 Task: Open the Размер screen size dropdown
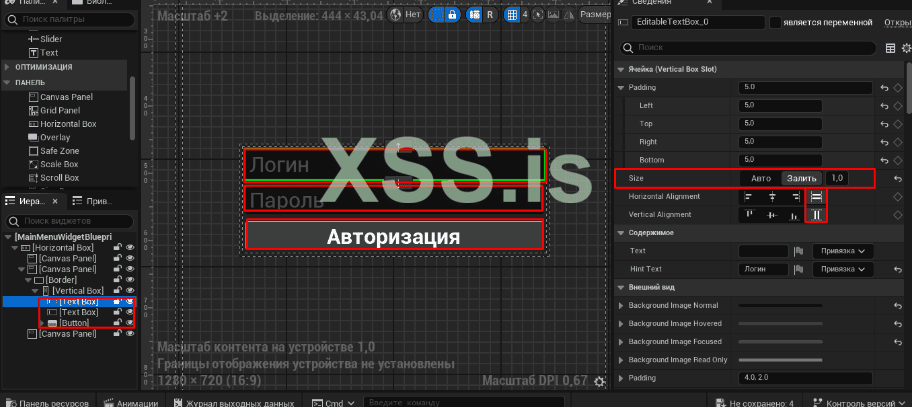[x=594, y=15]
